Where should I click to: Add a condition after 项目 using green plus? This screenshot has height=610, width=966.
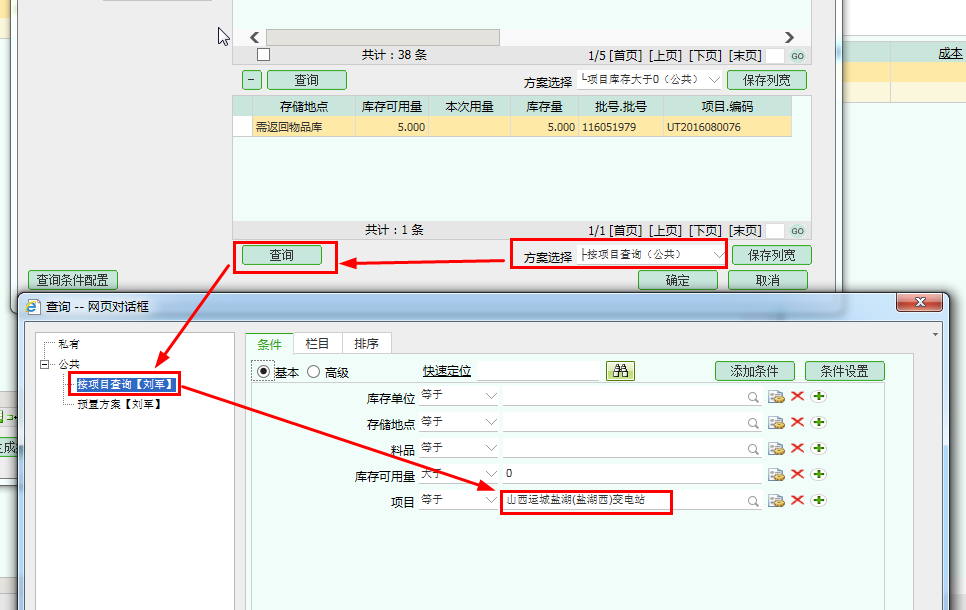[819, 500]
